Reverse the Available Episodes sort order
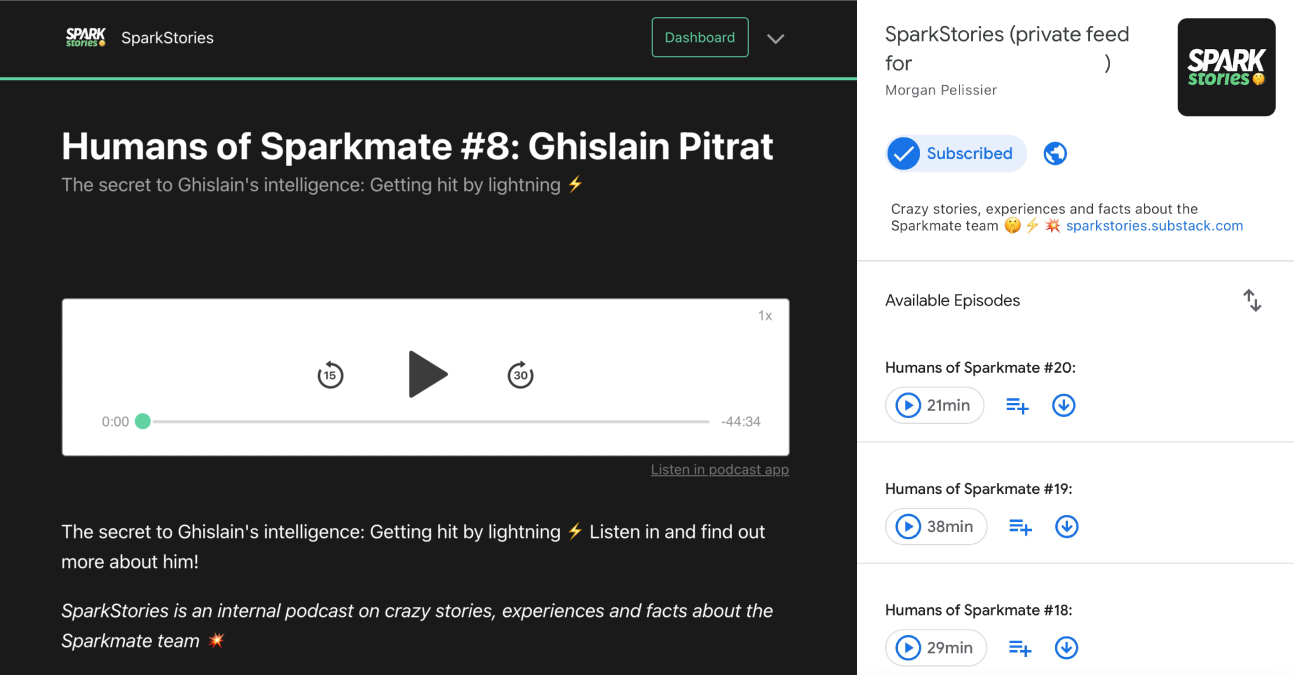 pos(1252,300)
